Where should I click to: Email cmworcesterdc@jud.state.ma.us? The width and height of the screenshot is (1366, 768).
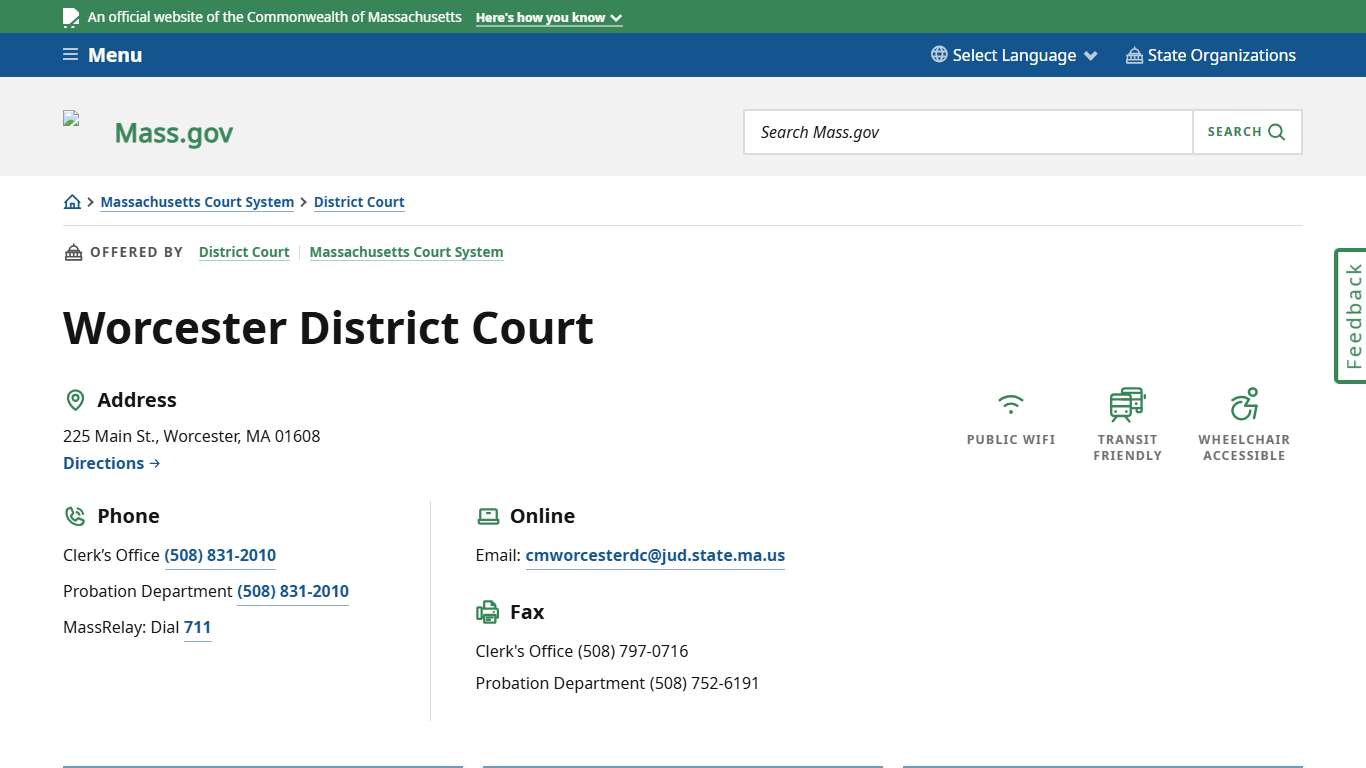[655, 555]
